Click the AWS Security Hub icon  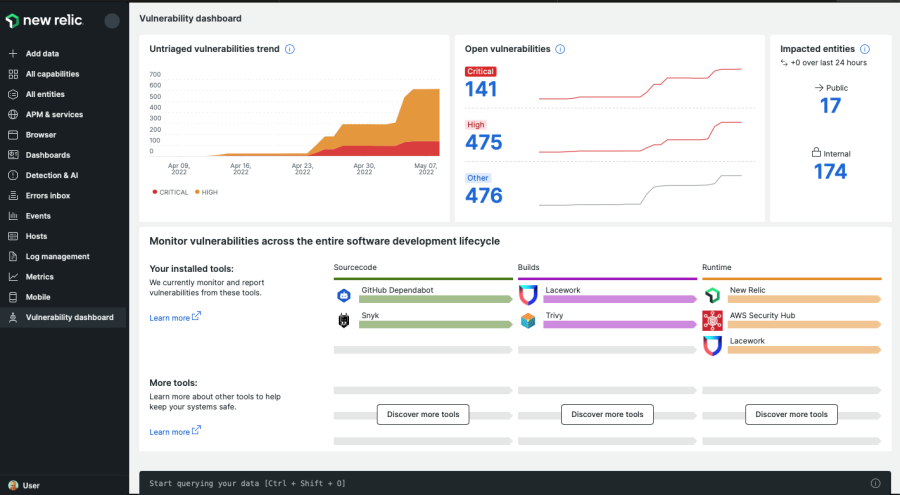pos(712,321)
